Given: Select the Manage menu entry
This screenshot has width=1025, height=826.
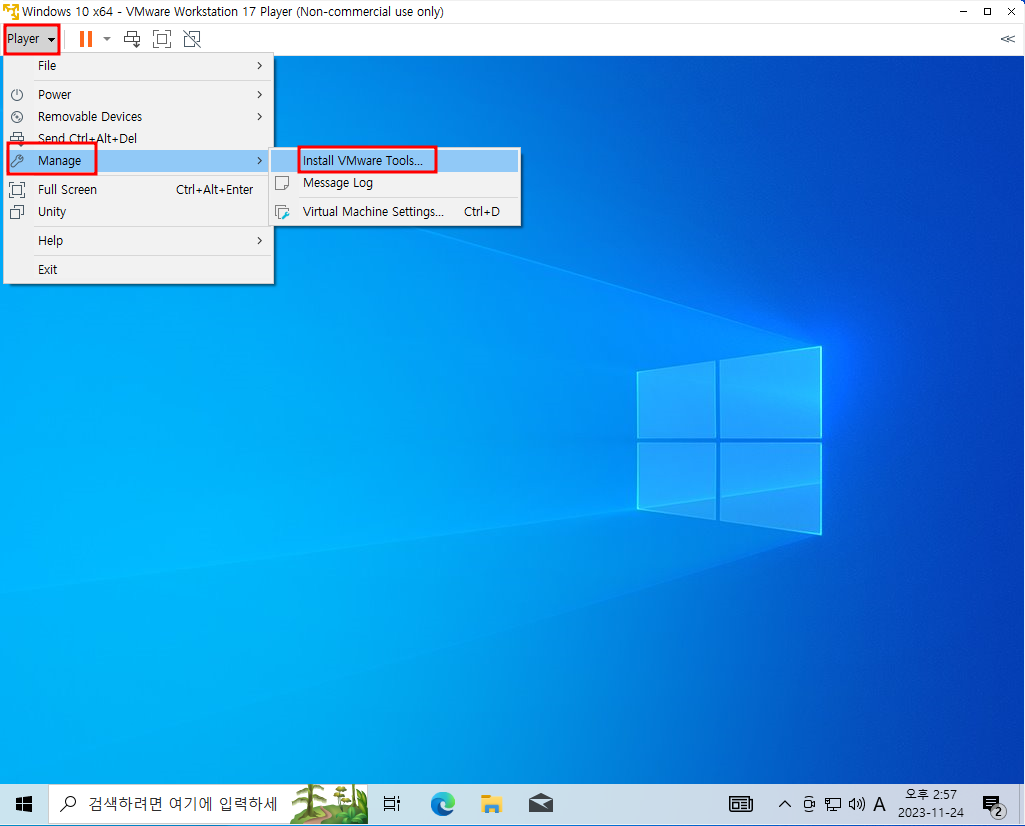Looking at the screenshot, I should [x=139, y=161].
